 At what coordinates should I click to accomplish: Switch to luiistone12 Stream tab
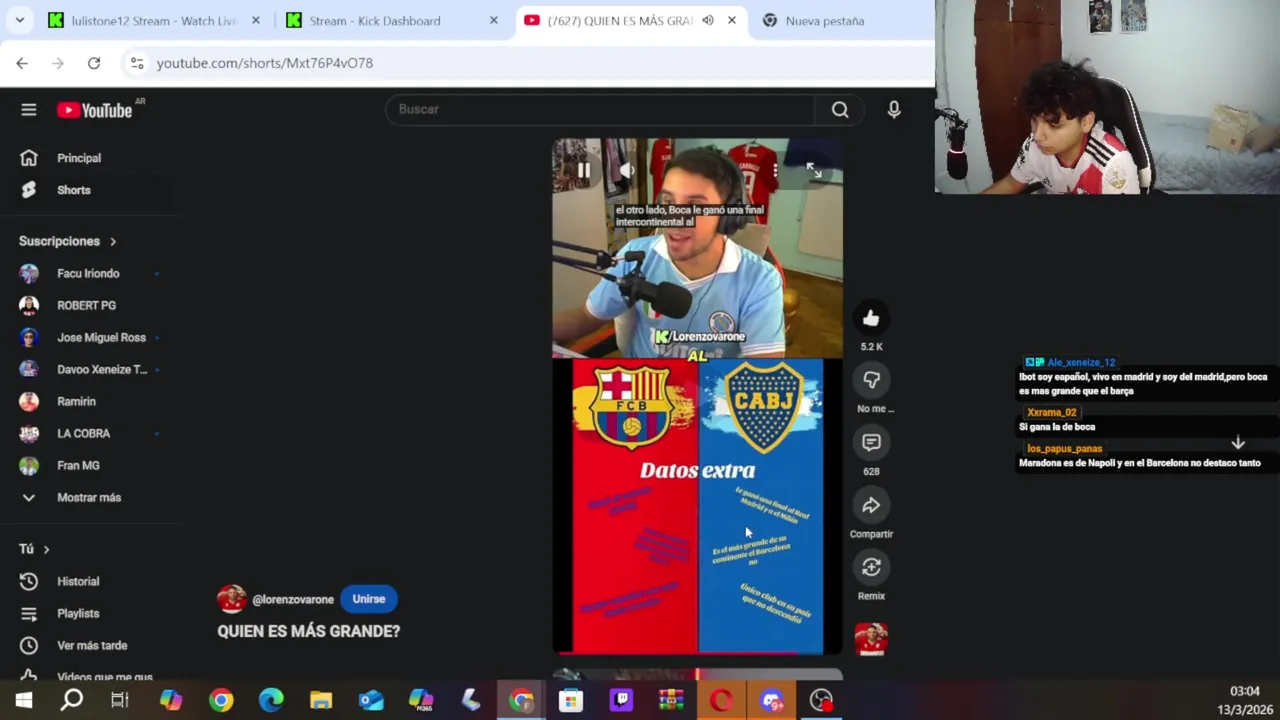click(152, 20)
